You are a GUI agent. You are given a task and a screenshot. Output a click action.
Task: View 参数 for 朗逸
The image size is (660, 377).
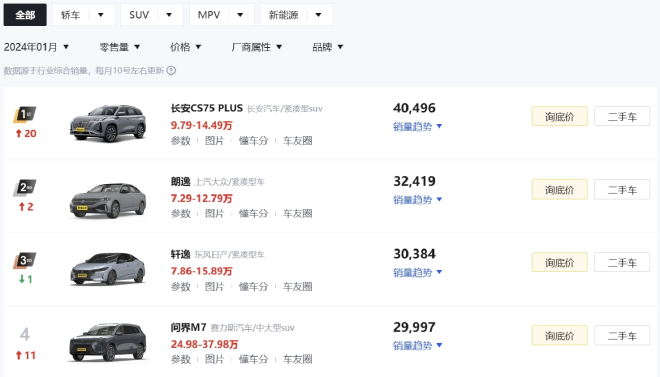181,213
